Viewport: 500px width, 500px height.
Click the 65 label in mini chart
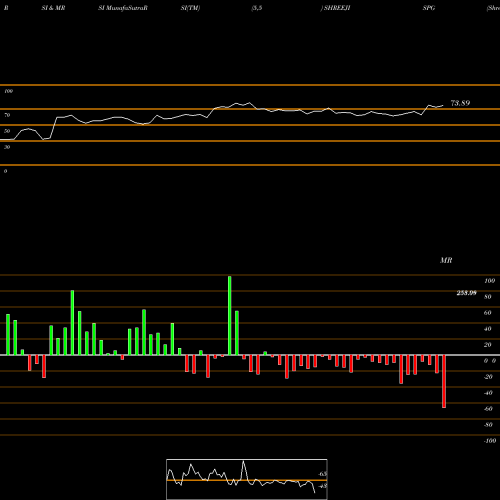[x=323, y=474]
